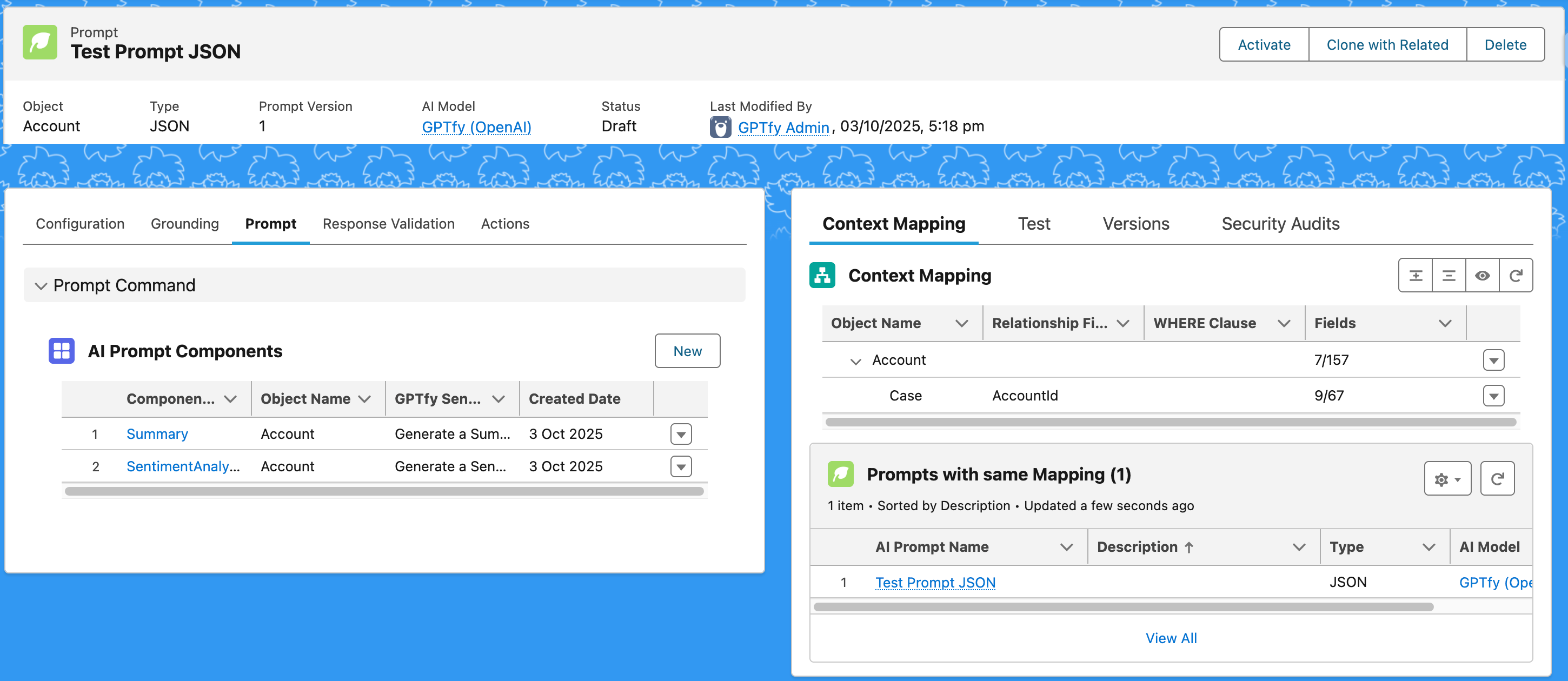The width and height of the screenshot is (1568, 681).
Task: Click the GPTfy Admin avatar icon
Action: pyautogui.click(x=720, y=127)
